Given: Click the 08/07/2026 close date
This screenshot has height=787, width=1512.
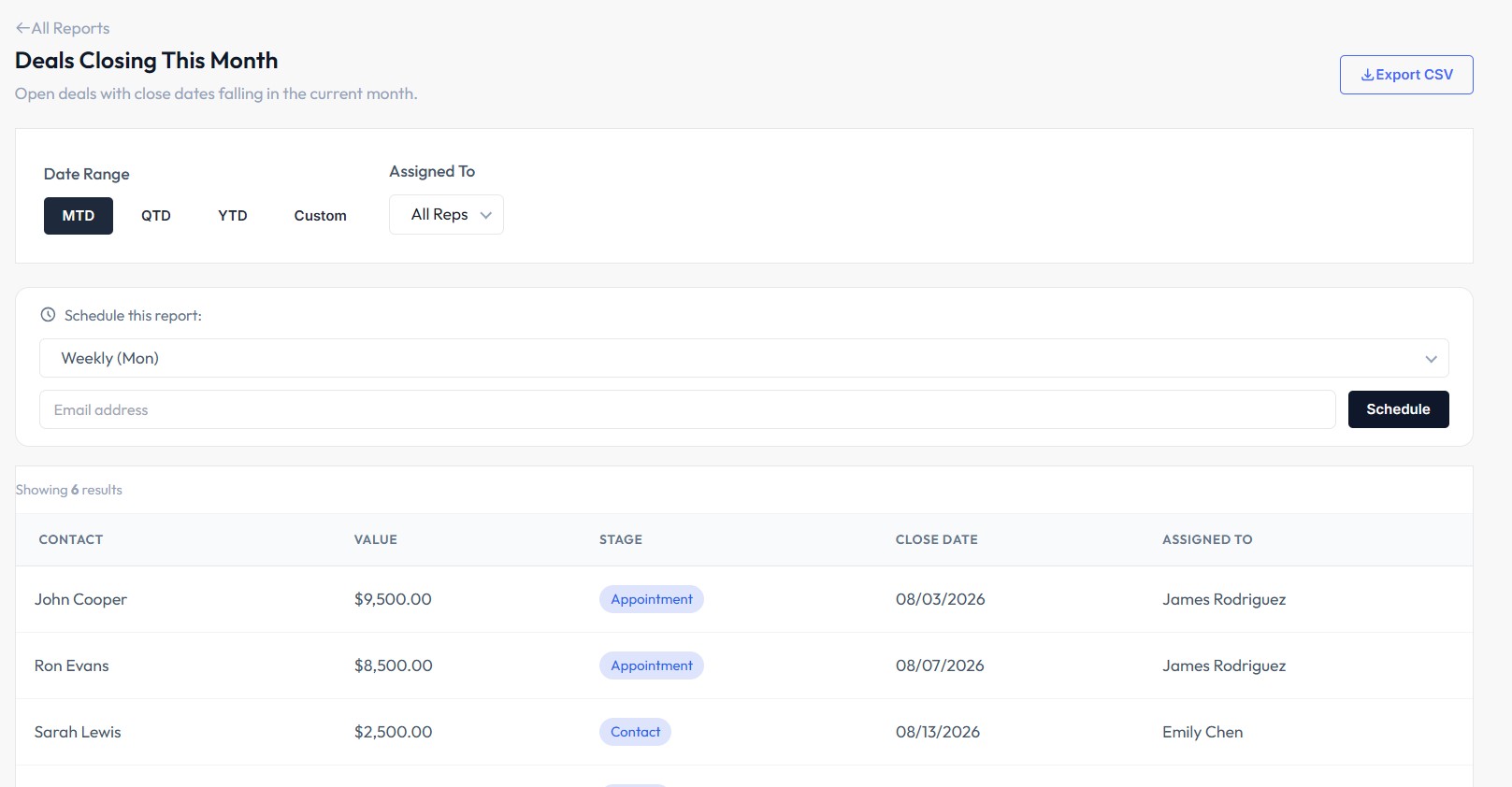Looking at the screenshot, I should click(940, 665).
